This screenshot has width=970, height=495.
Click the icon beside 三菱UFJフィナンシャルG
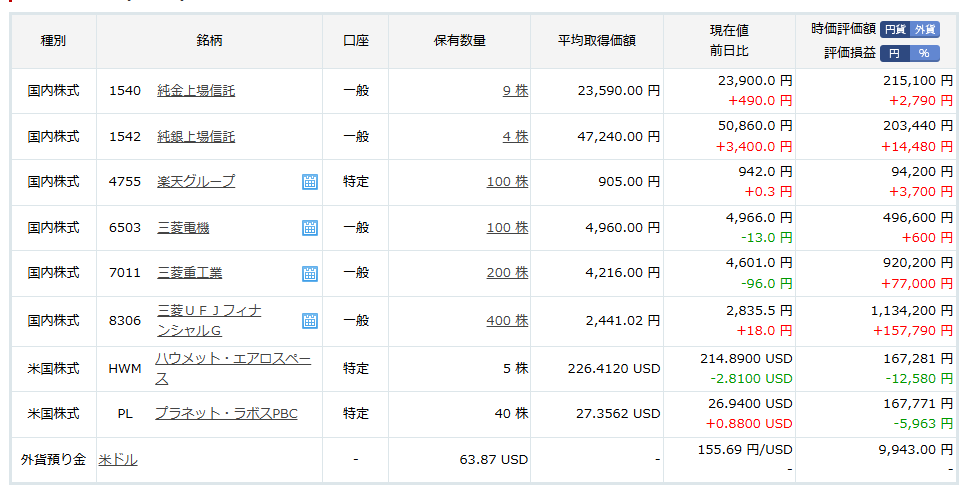[x=310, y=320]
